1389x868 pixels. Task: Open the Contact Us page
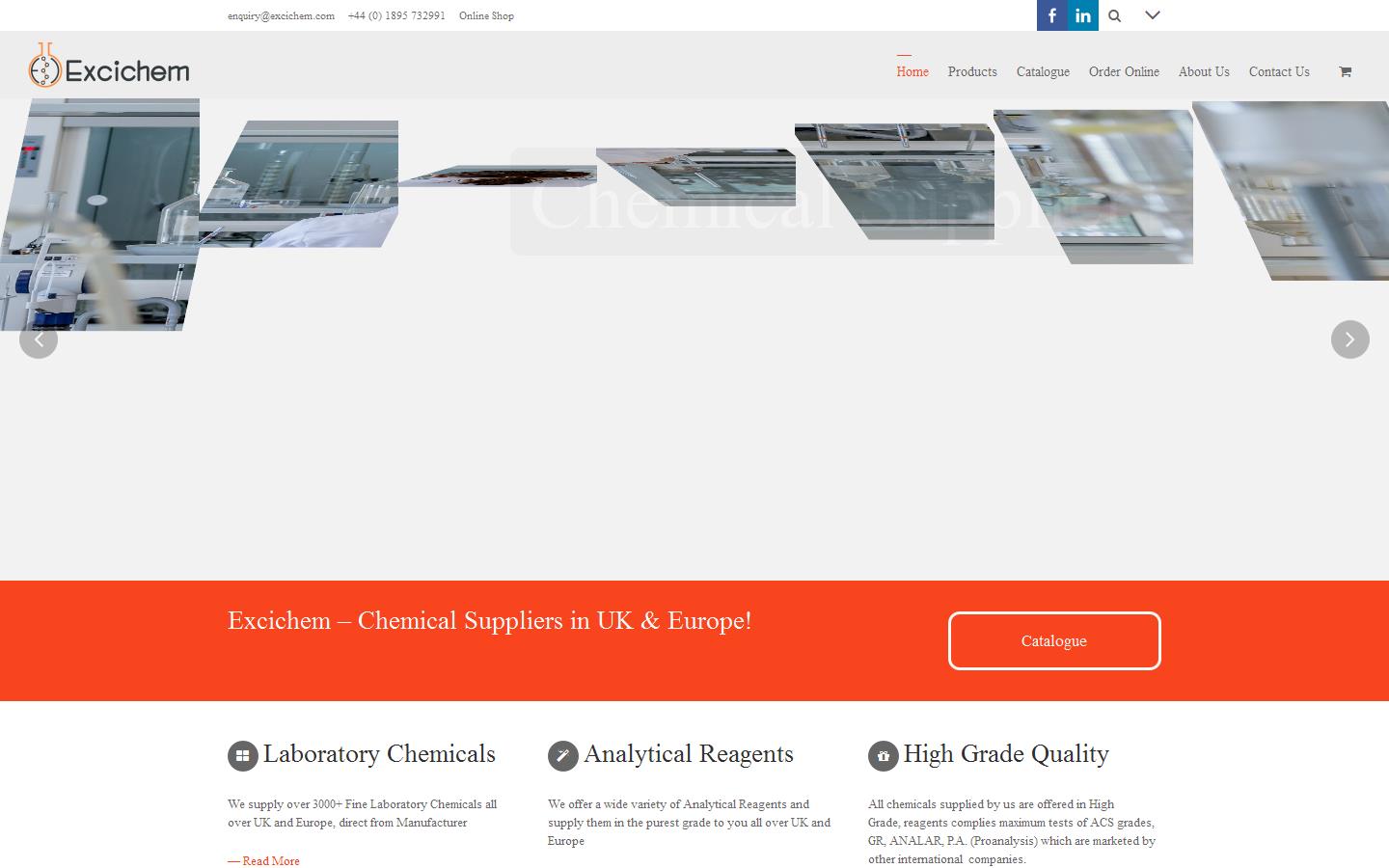click(x=1279, y=71)
